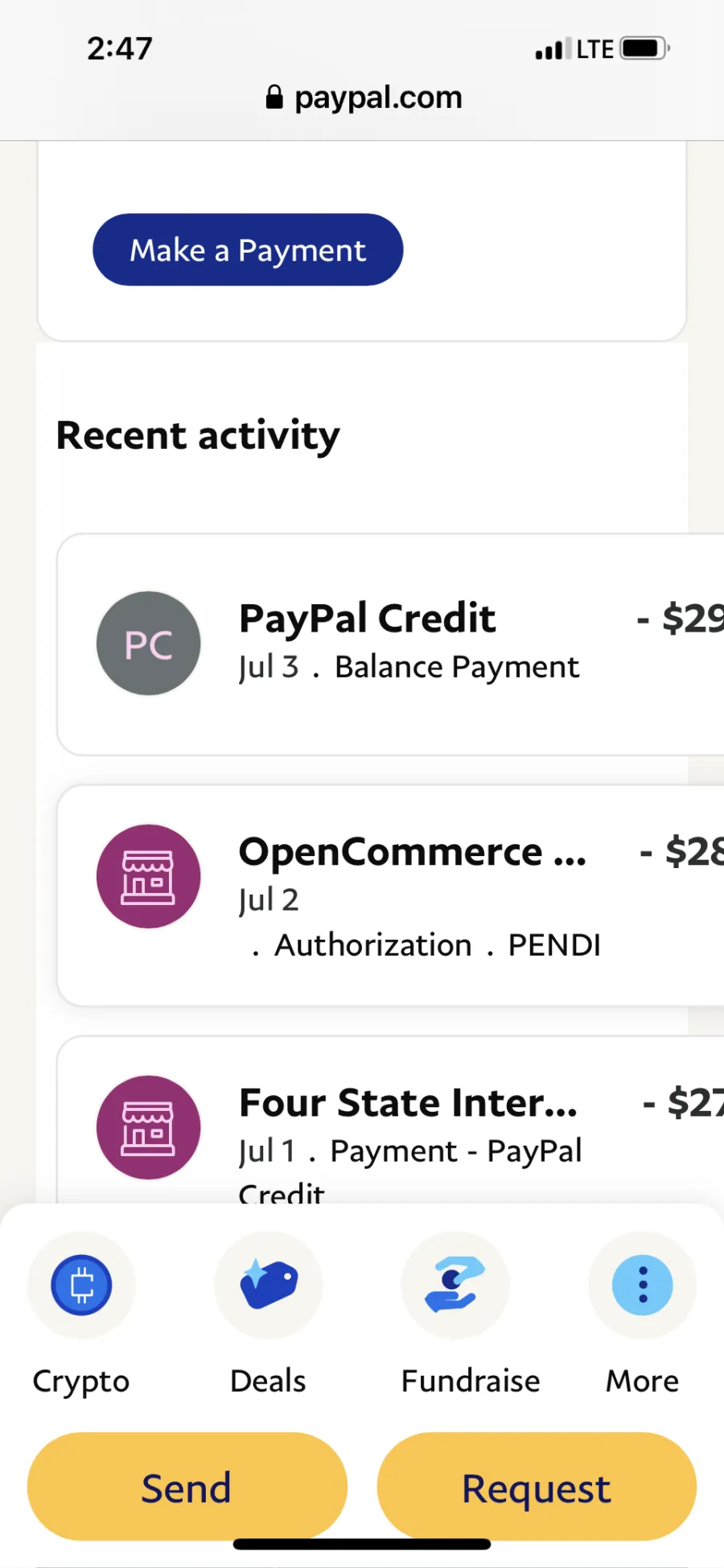The image size is (724, 1568).
Task: Open the Deals tag icon
Action: (269, 1285)
